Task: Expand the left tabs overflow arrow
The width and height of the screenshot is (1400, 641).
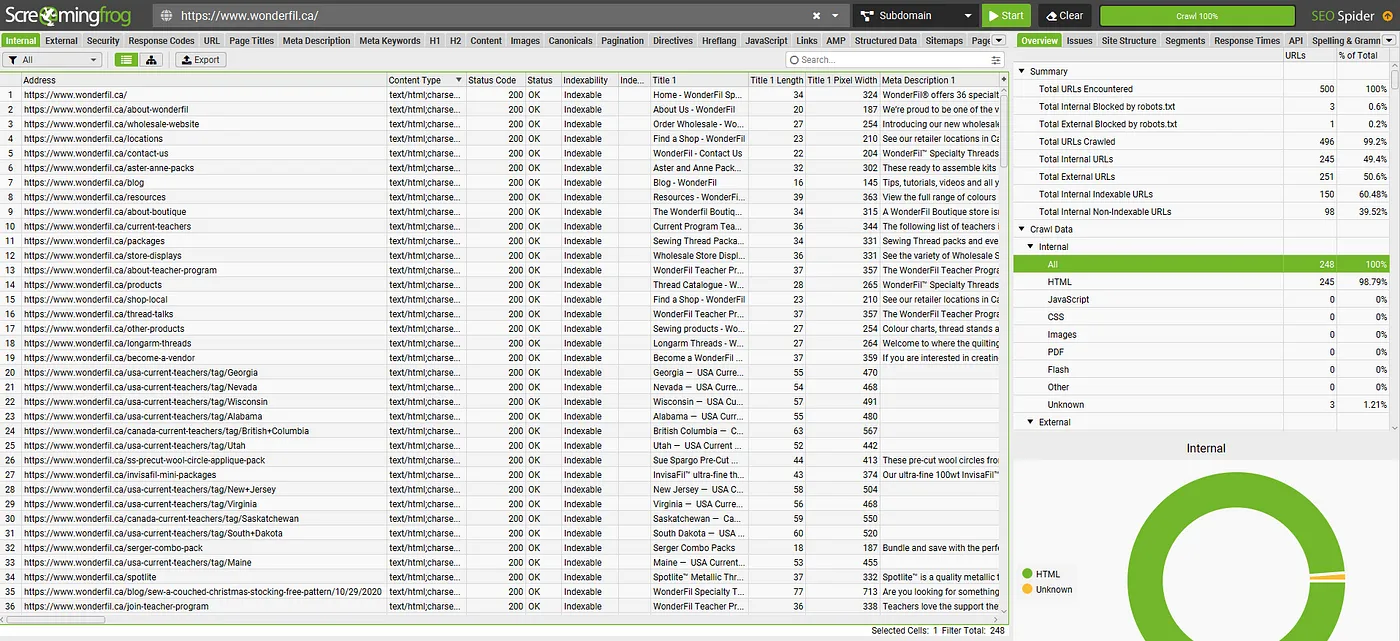Action: tap(998, 41)
